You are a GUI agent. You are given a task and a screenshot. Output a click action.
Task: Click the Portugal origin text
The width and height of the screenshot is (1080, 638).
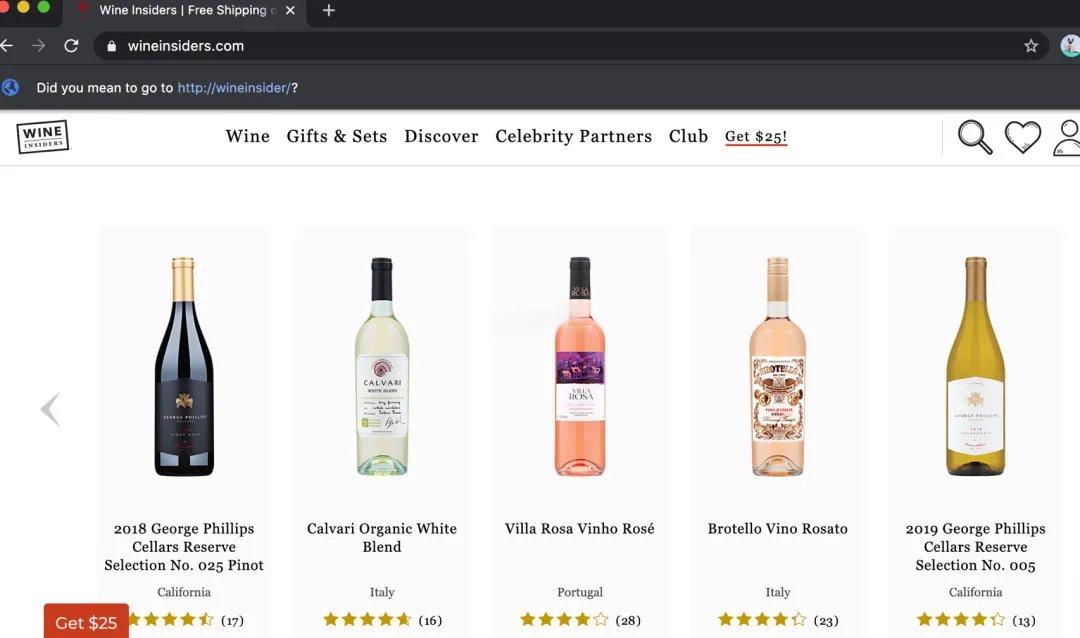pyautogui.click(x=580, y=592)
